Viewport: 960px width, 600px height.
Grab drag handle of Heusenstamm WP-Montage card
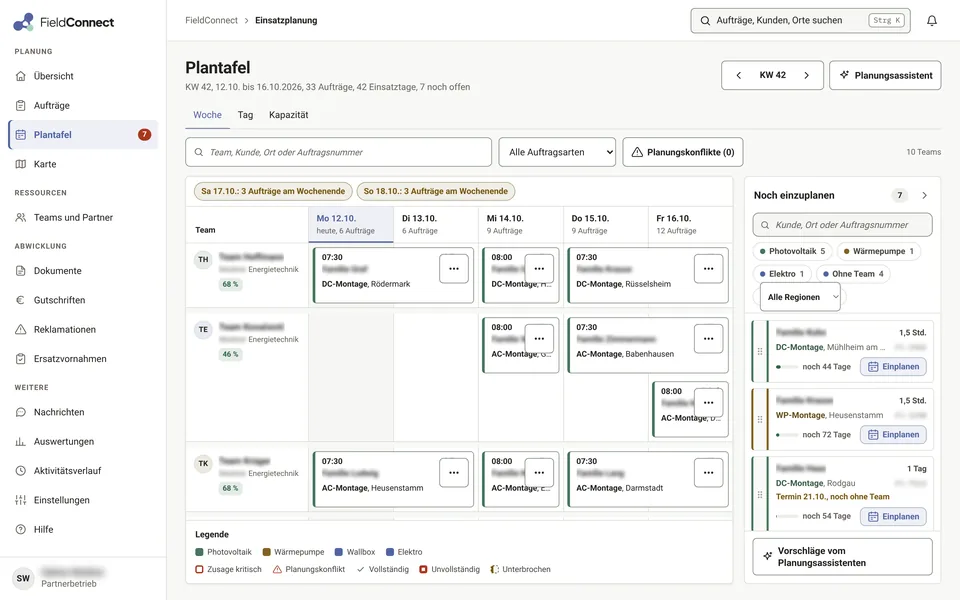(760, 419)
